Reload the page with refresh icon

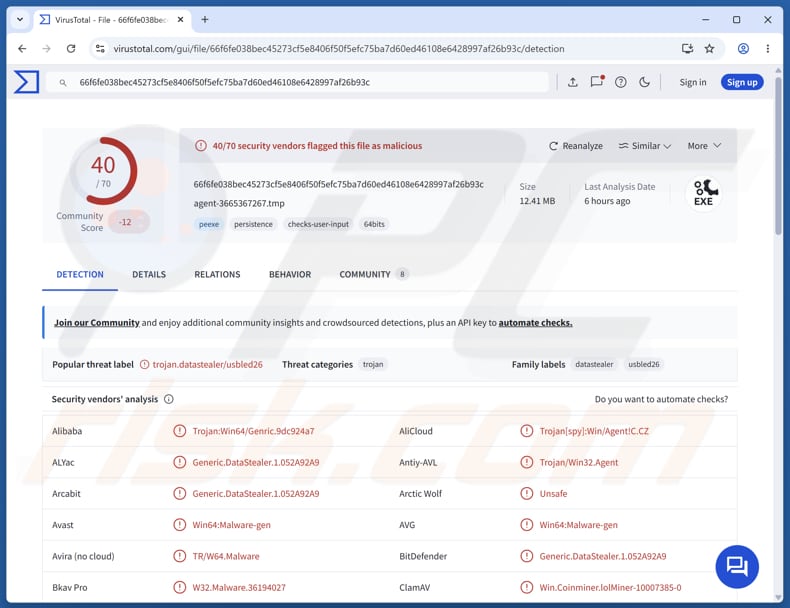tap(71, 48)
